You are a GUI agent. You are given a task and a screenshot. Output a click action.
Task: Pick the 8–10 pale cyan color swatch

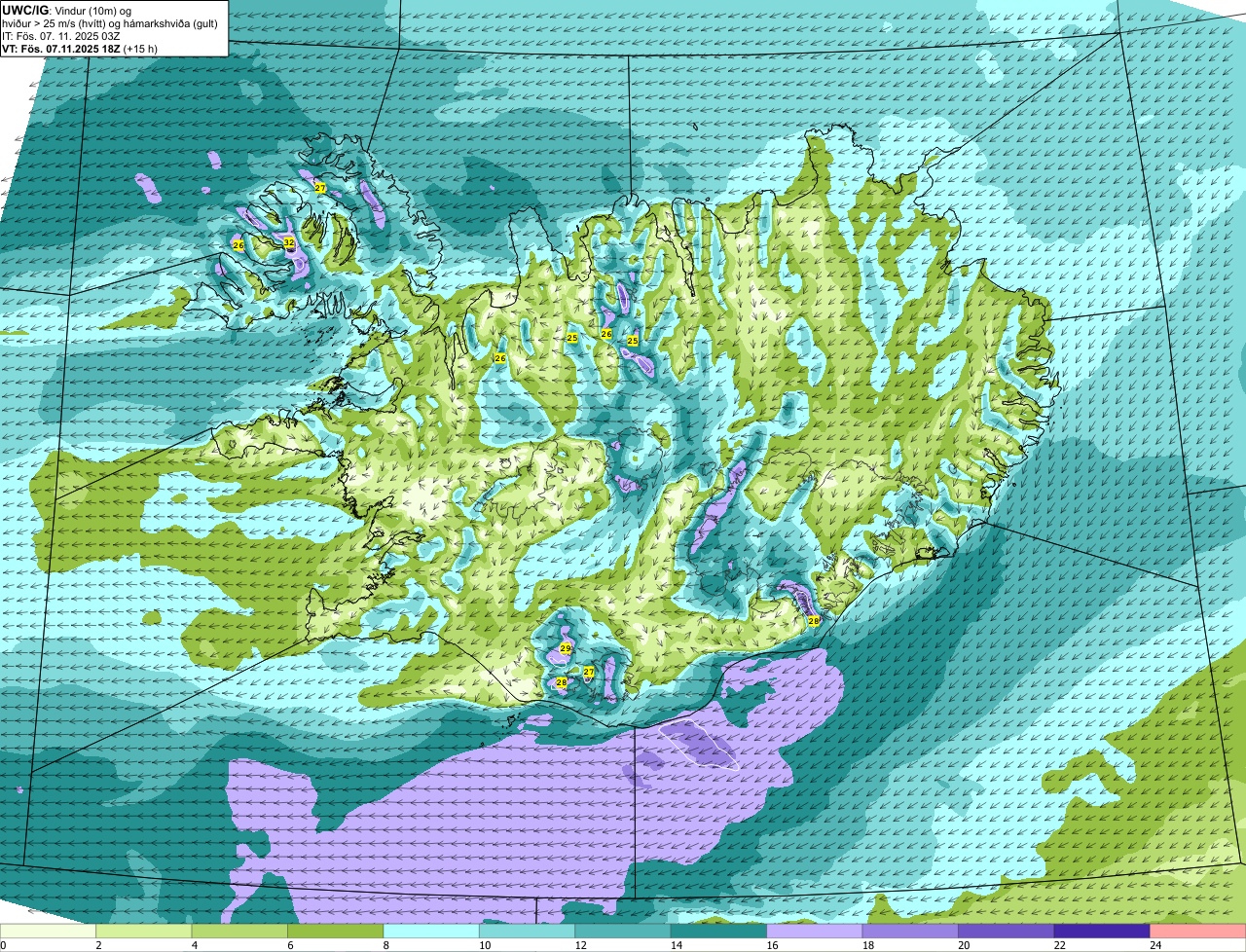[x=432, y=932]
